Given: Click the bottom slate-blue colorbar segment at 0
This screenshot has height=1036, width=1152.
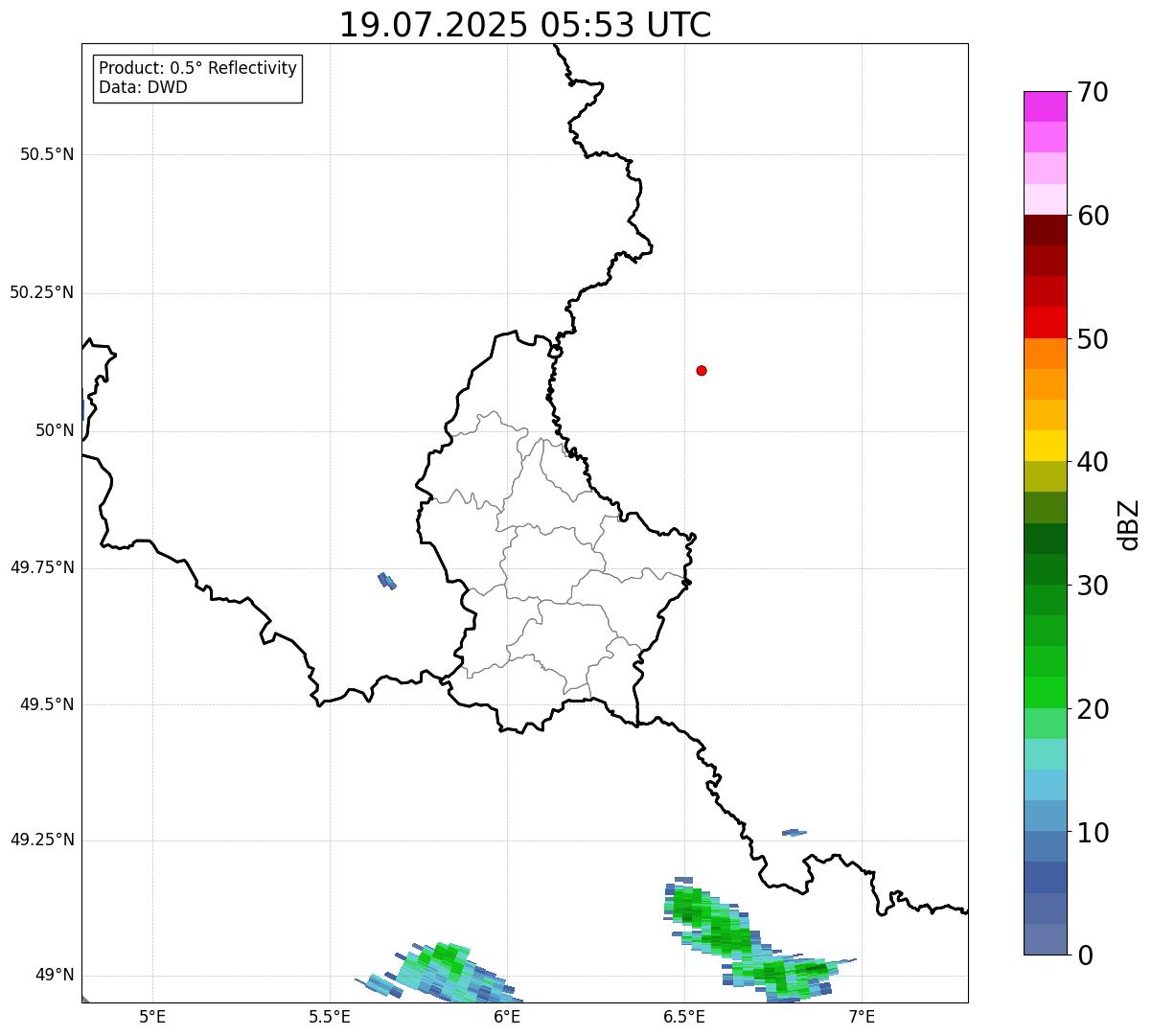Looking at the screenshot, I should [1045, 939].
